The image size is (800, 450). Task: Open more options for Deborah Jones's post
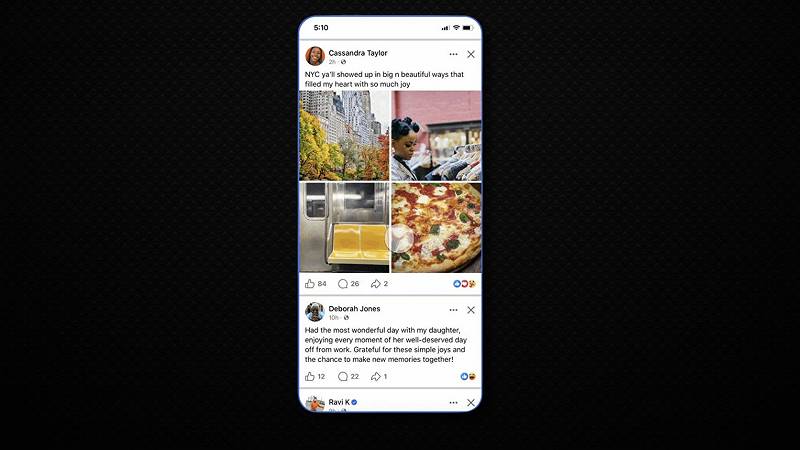(453, 310)
